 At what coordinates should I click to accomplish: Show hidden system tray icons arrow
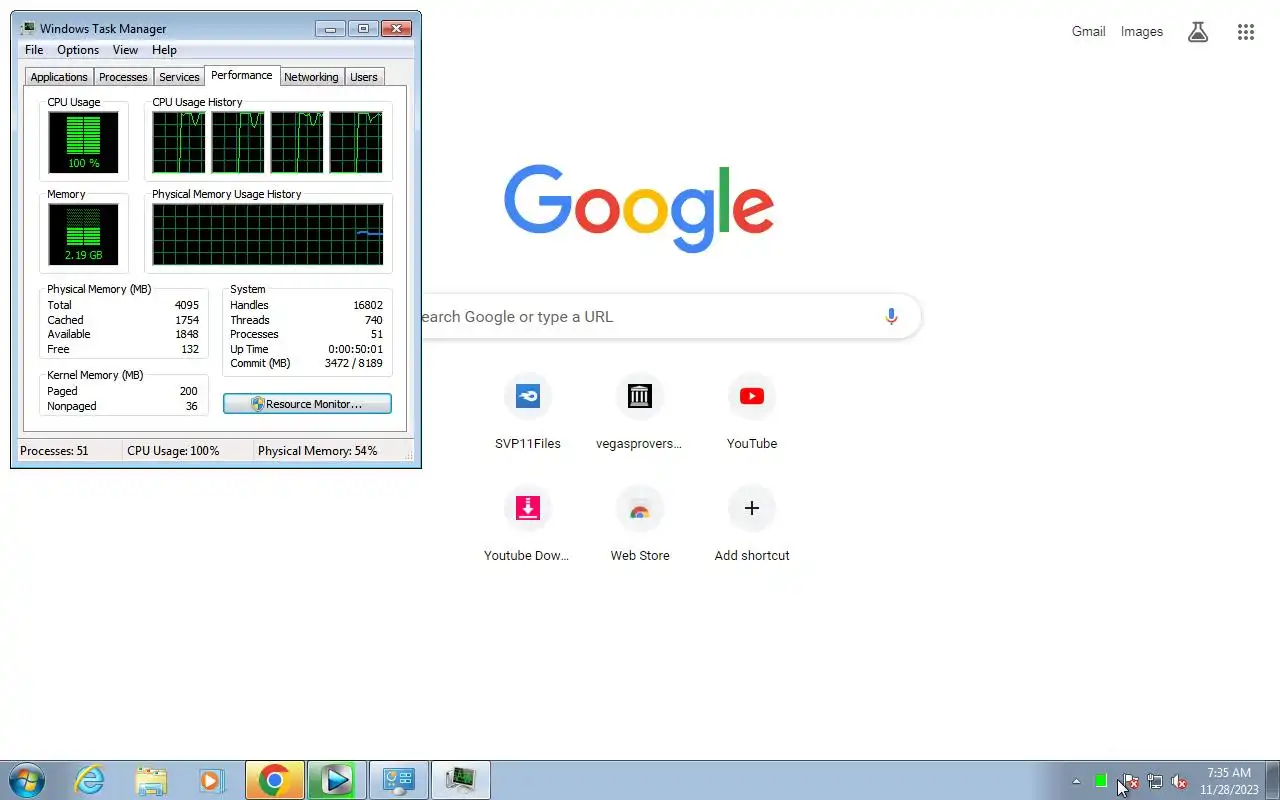coord(1076,781)
